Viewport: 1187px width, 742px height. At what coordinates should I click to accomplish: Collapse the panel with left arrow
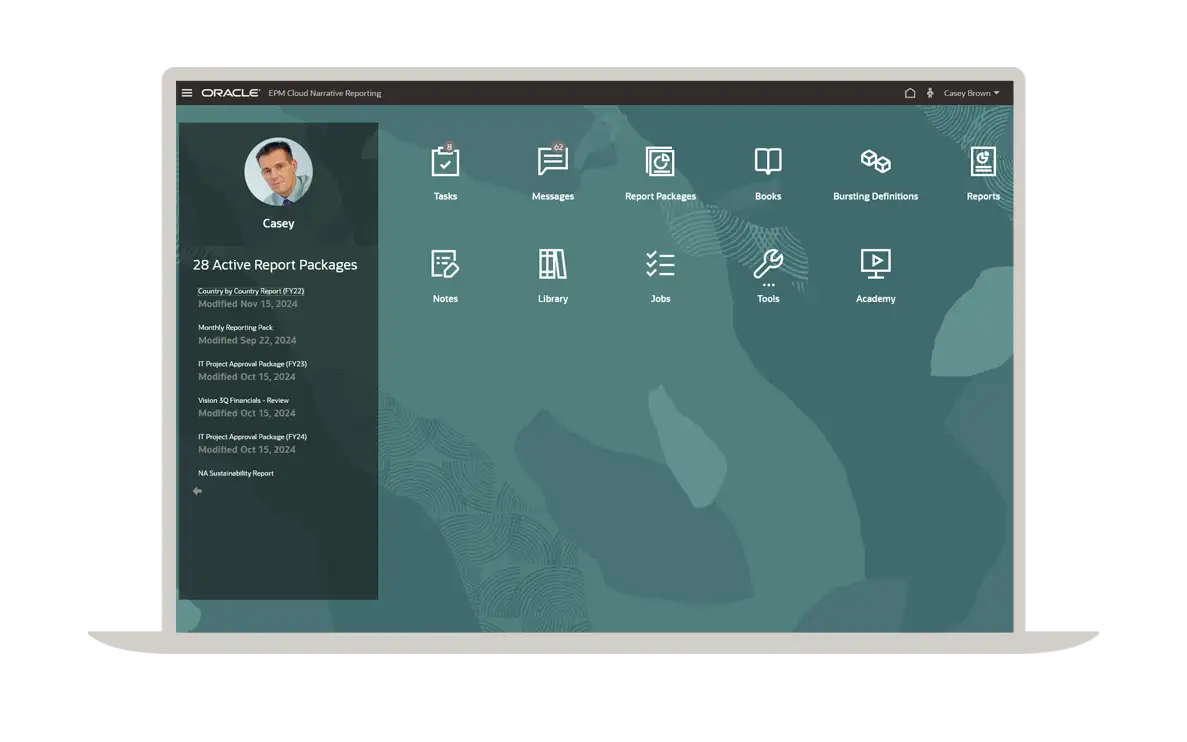[197, 491]
